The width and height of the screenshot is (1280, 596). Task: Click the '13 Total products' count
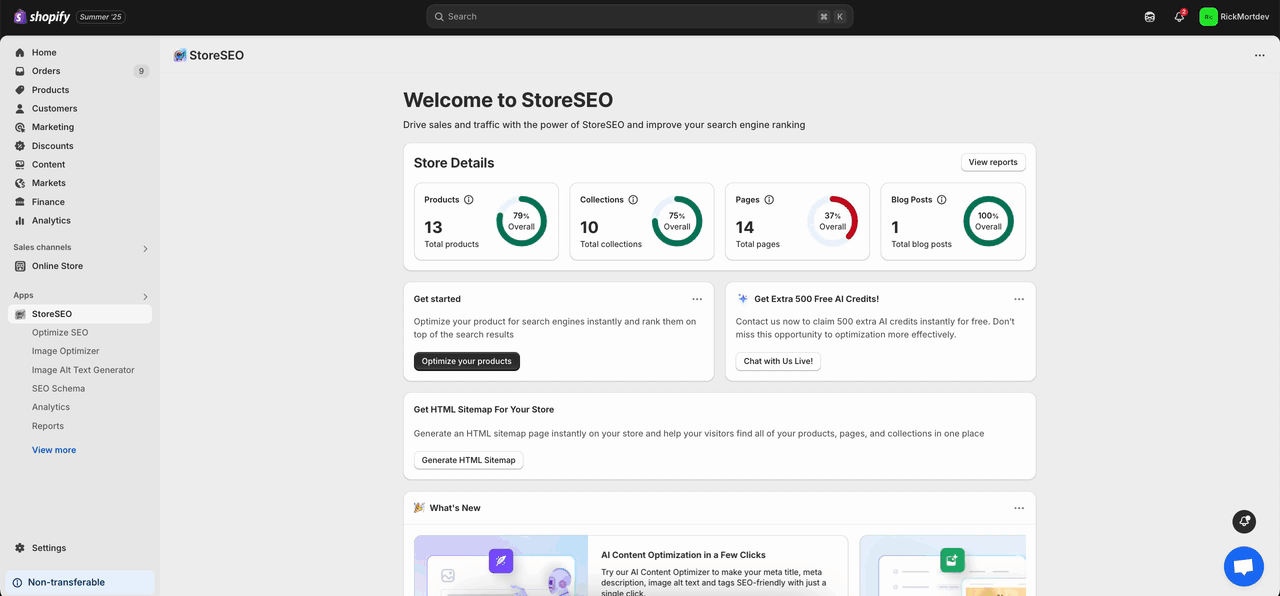451,234
